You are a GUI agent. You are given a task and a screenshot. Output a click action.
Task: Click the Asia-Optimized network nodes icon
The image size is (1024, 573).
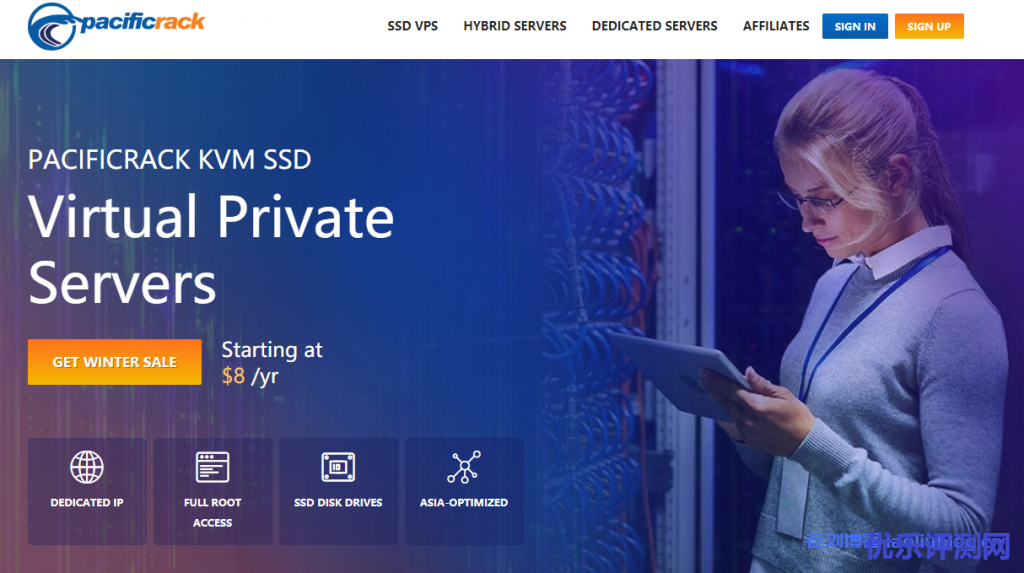(464, 467)
